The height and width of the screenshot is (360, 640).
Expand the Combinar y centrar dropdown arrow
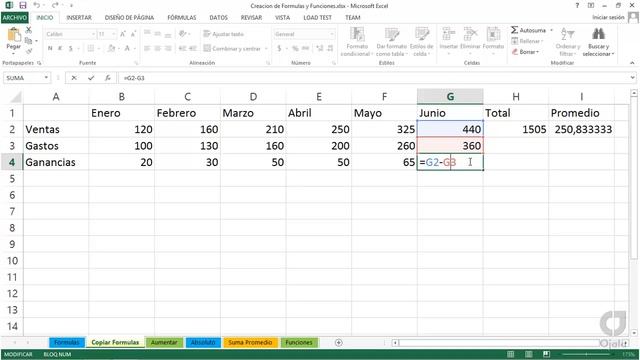coord(266,49)
